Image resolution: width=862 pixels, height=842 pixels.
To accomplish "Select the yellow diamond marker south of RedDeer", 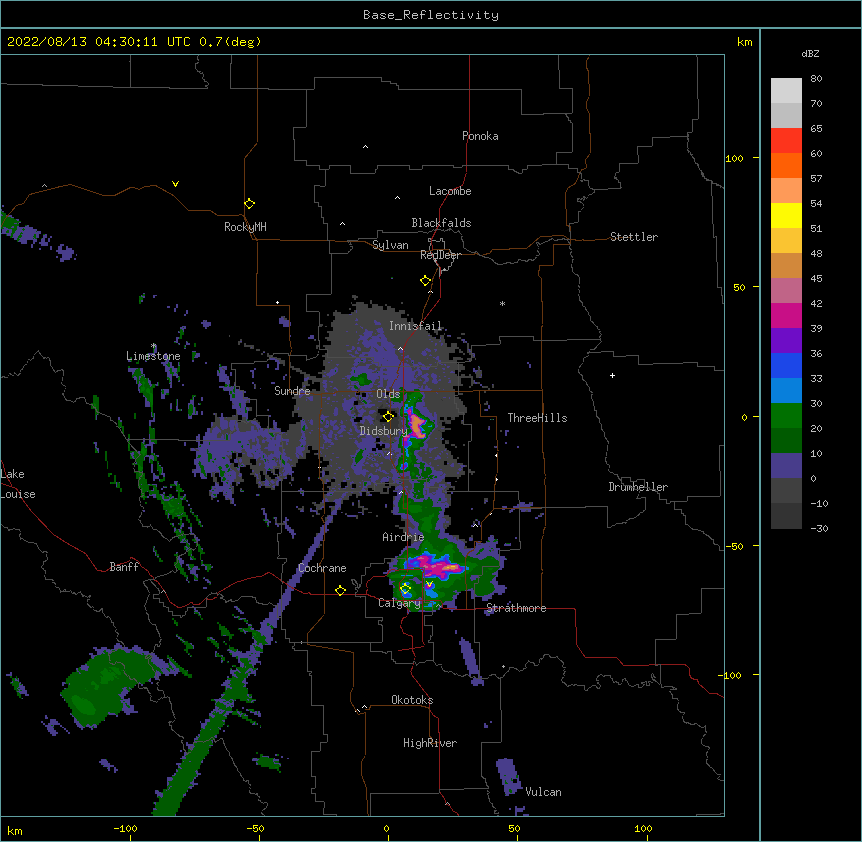I will [x=425, y=281].
